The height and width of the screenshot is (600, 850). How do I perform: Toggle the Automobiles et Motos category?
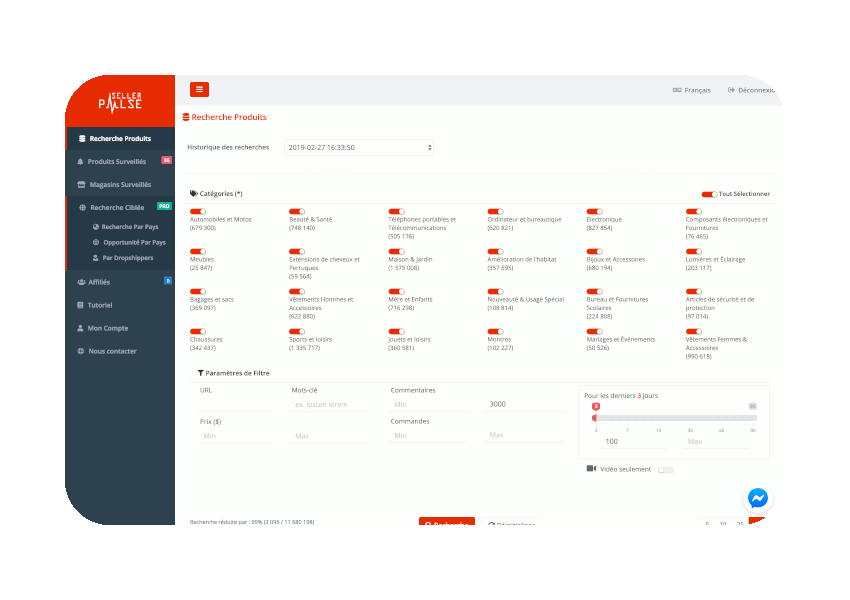tap(198, 211)
